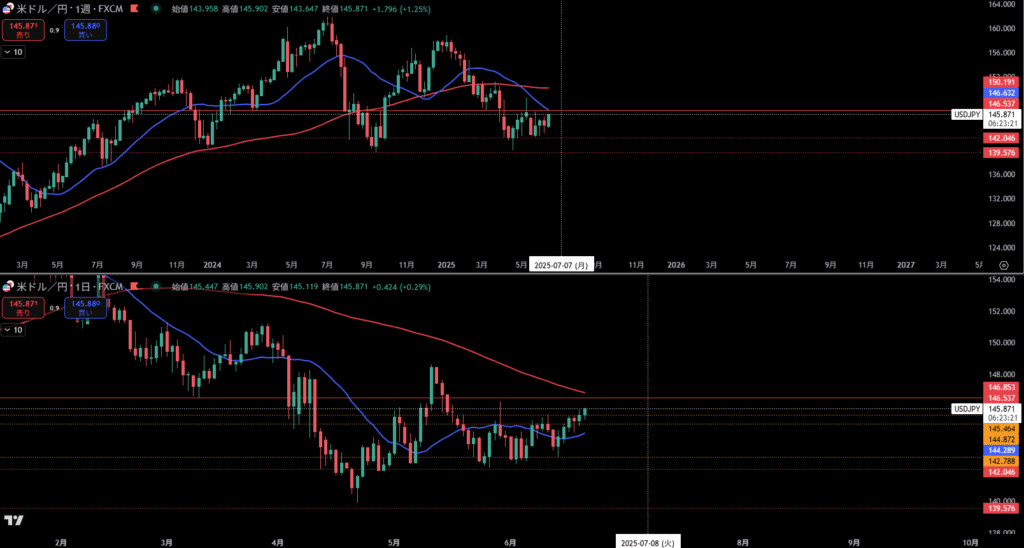Click red flag marker on weekly chart title

[x=136, y=9]
